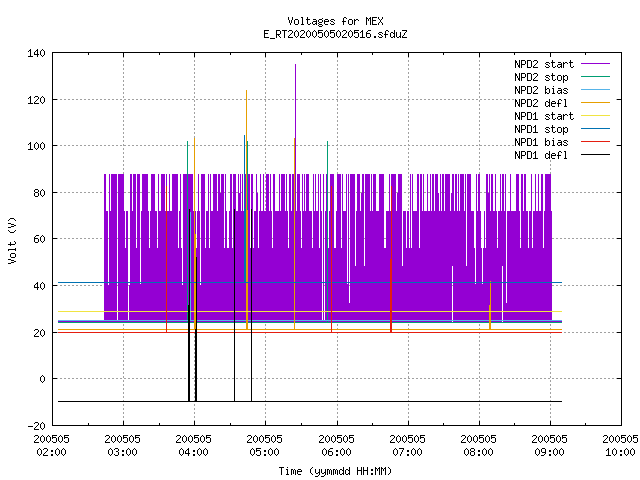Click the x-axis tick label 03:00
This screenshot has width=640, height=480.
(122, 452)
